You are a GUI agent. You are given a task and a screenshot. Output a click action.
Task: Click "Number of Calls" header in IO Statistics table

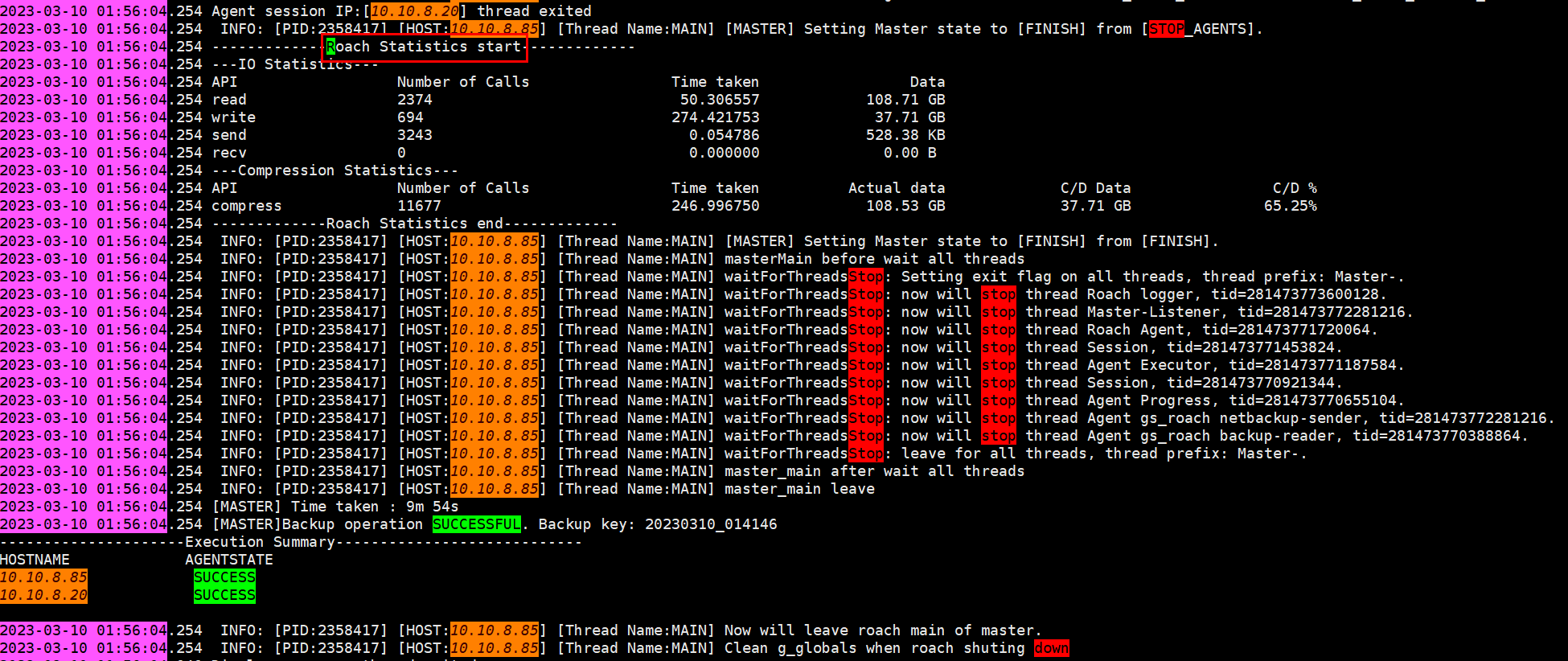pyautogui.click(x=463, y=82)
